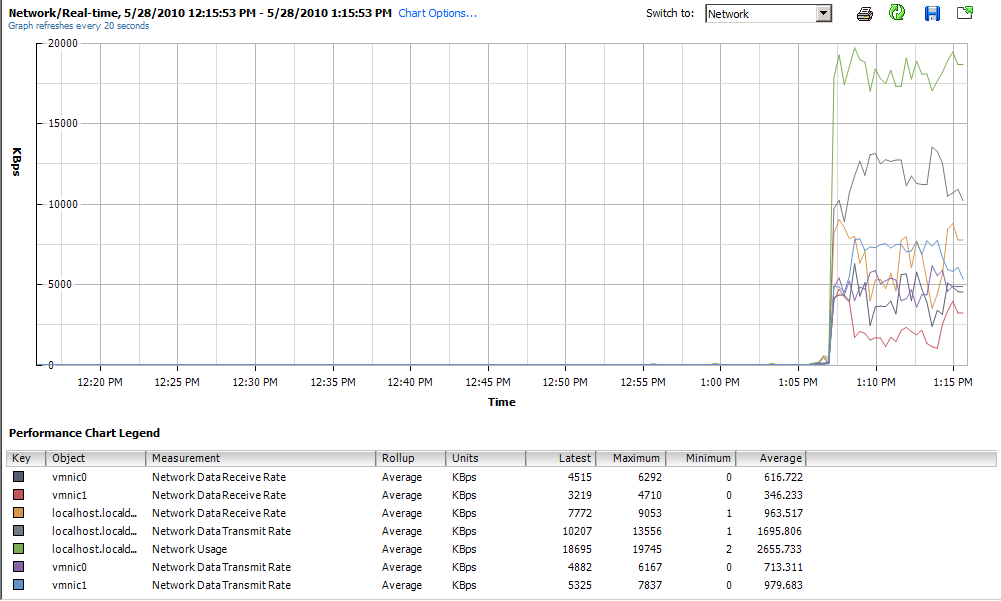Click the Minimum column header
This screenshot has height=601, width=1001.
click(x=700, y=459)
